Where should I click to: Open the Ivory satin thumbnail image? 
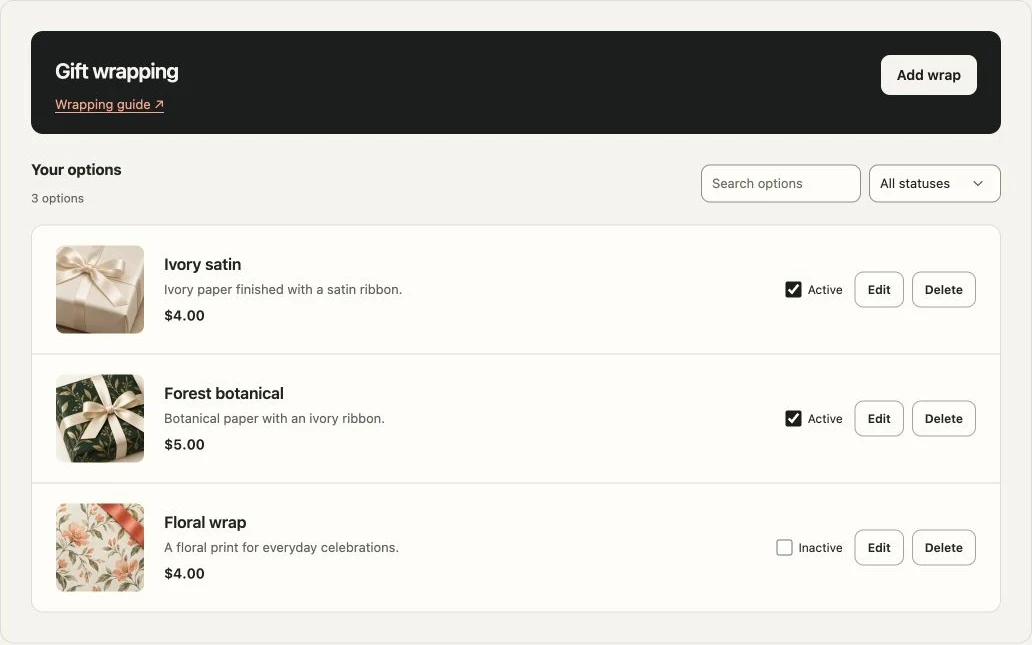(100, 290)
